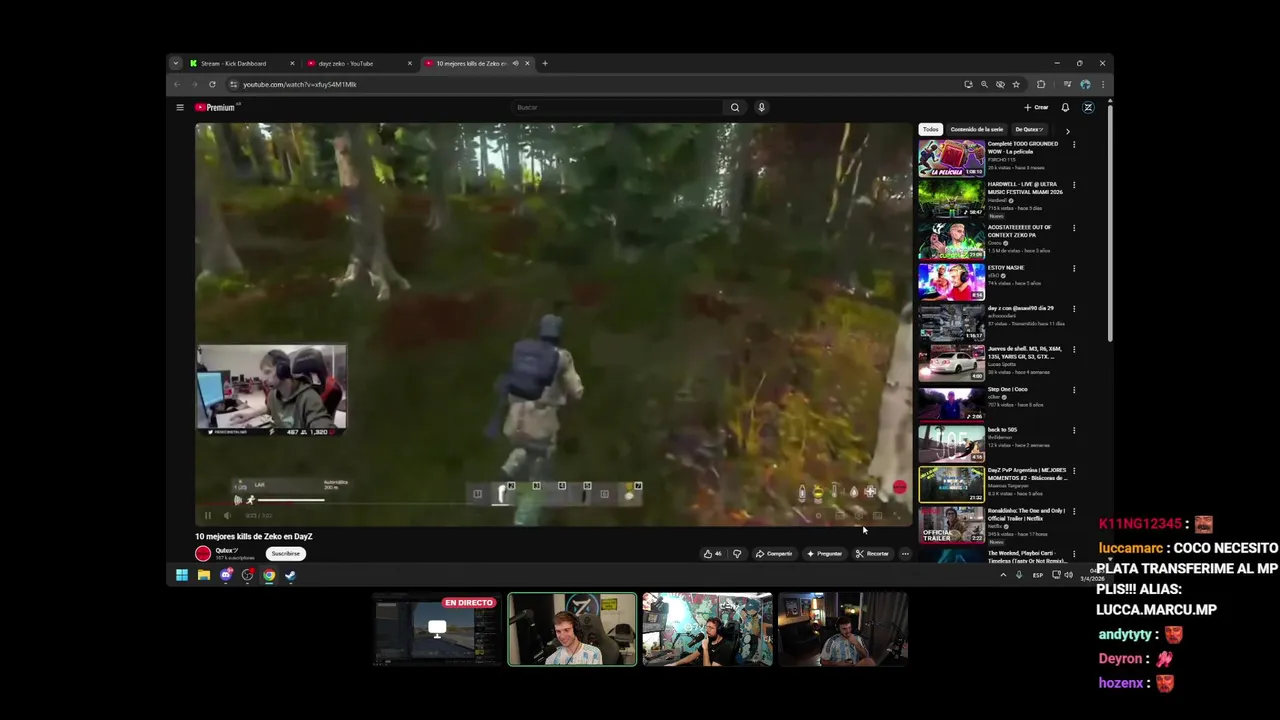Open options menu for Step One | Coco video
This screenshot has width=1280, height=720.
coord(1074,390)
